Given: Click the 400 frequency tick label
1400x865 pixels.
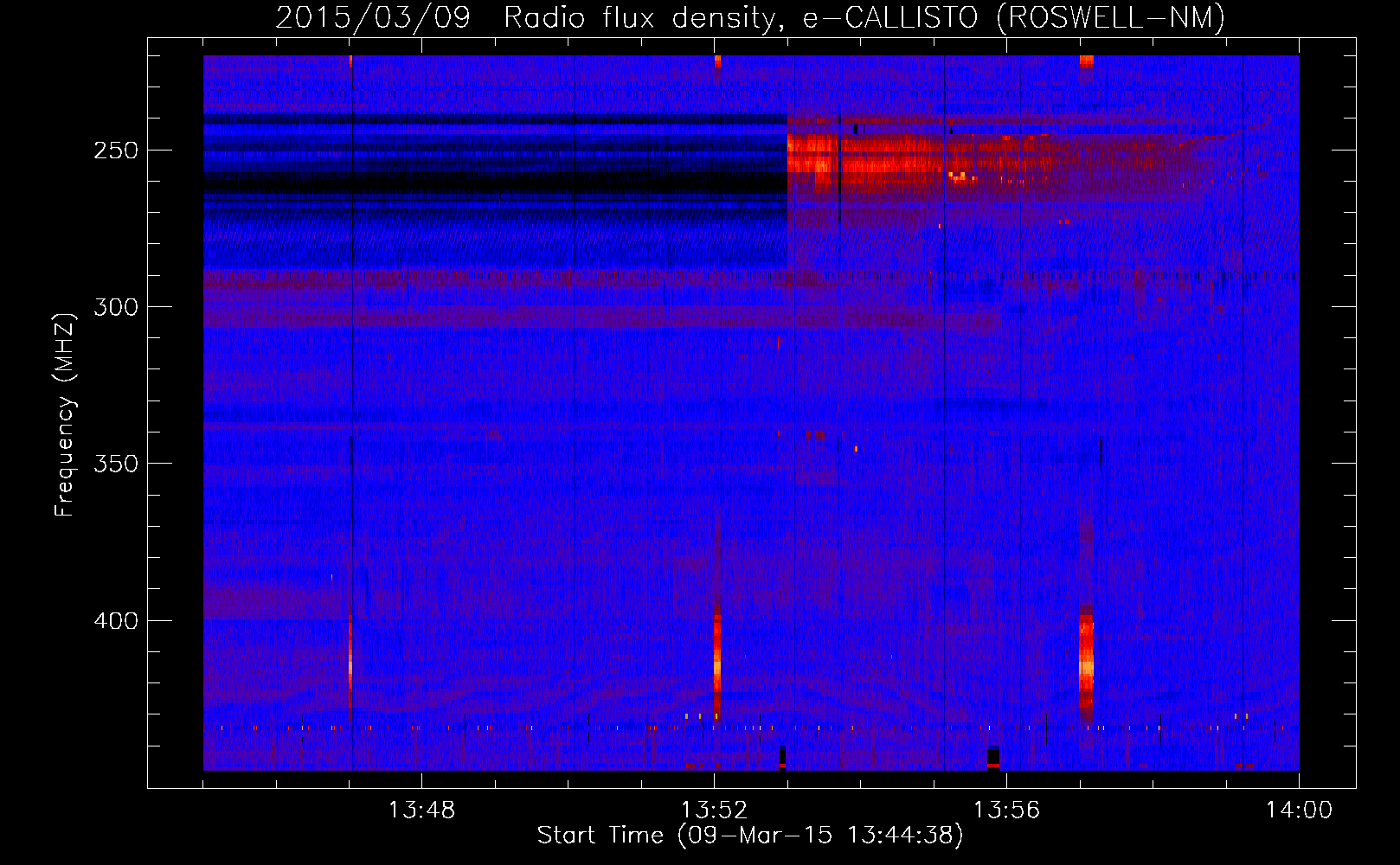Looking at the screenshot, I should [116, 621].
